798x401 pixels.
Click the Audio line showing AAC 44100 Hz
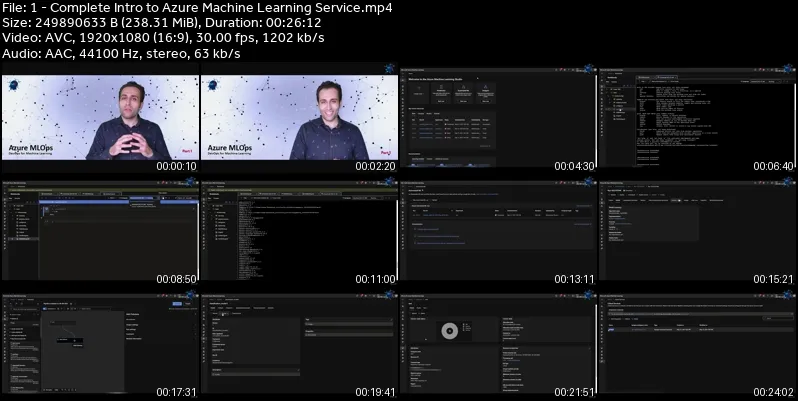pyautogui.click(x=121, y=53)
